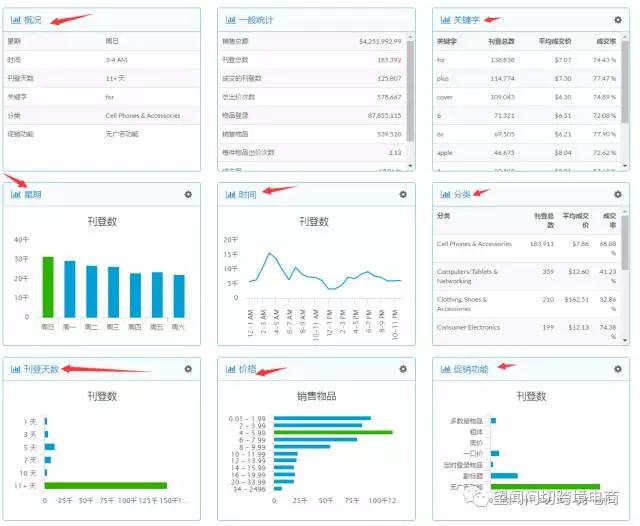Click chart icon beside 一般统计 title
Image resolution: width=640 pixels, height=526 pixels.
click(231, 20)
